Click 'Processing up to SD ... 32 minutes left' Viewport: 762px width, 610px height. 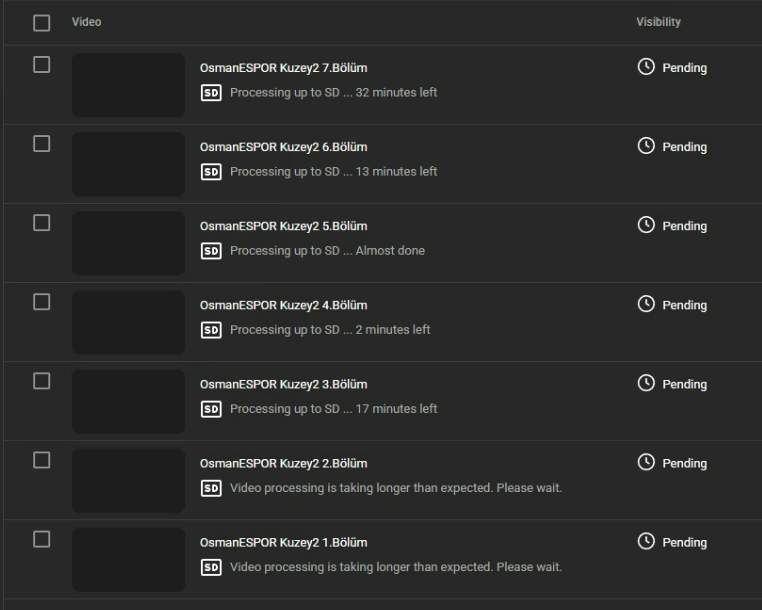[333, 92]
